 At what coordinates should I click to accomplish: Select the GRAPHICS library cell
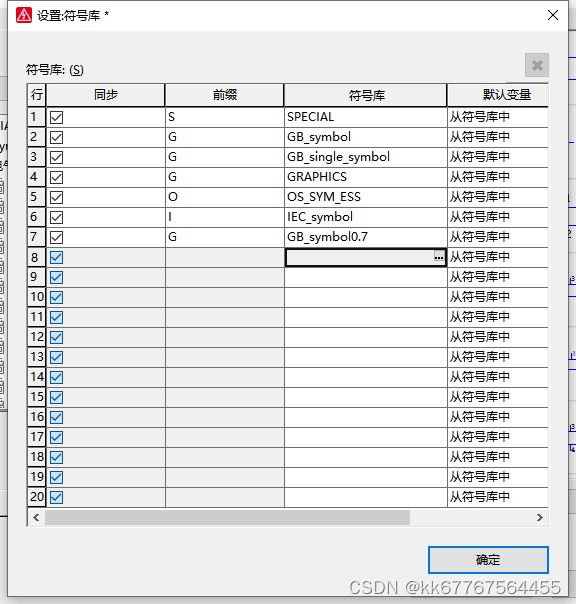[x=366, y=177]
